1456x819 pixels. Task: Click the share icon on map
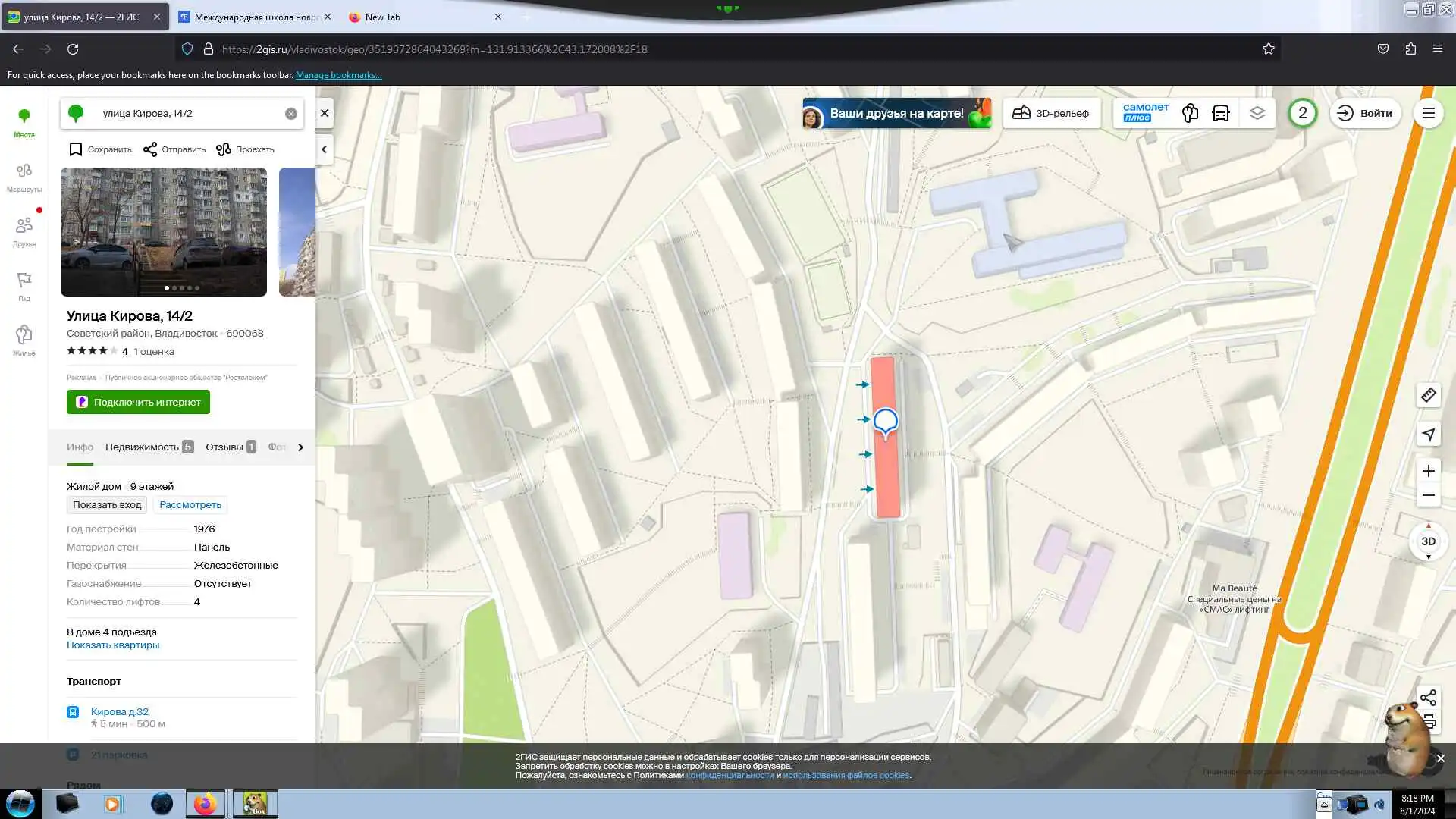click(1428, 697)
